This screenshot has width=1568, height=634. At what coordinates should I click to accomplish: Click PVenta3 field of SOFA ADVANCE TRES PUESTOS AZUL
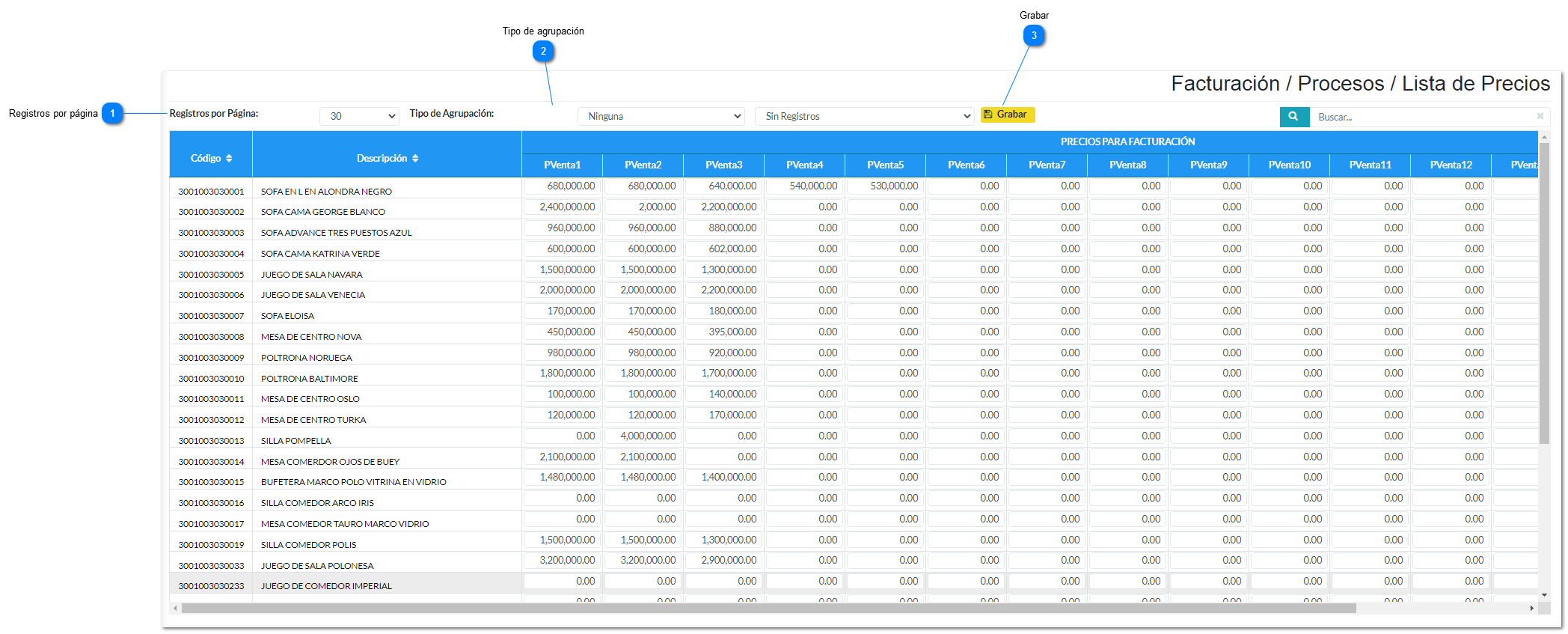click(723, 228)
